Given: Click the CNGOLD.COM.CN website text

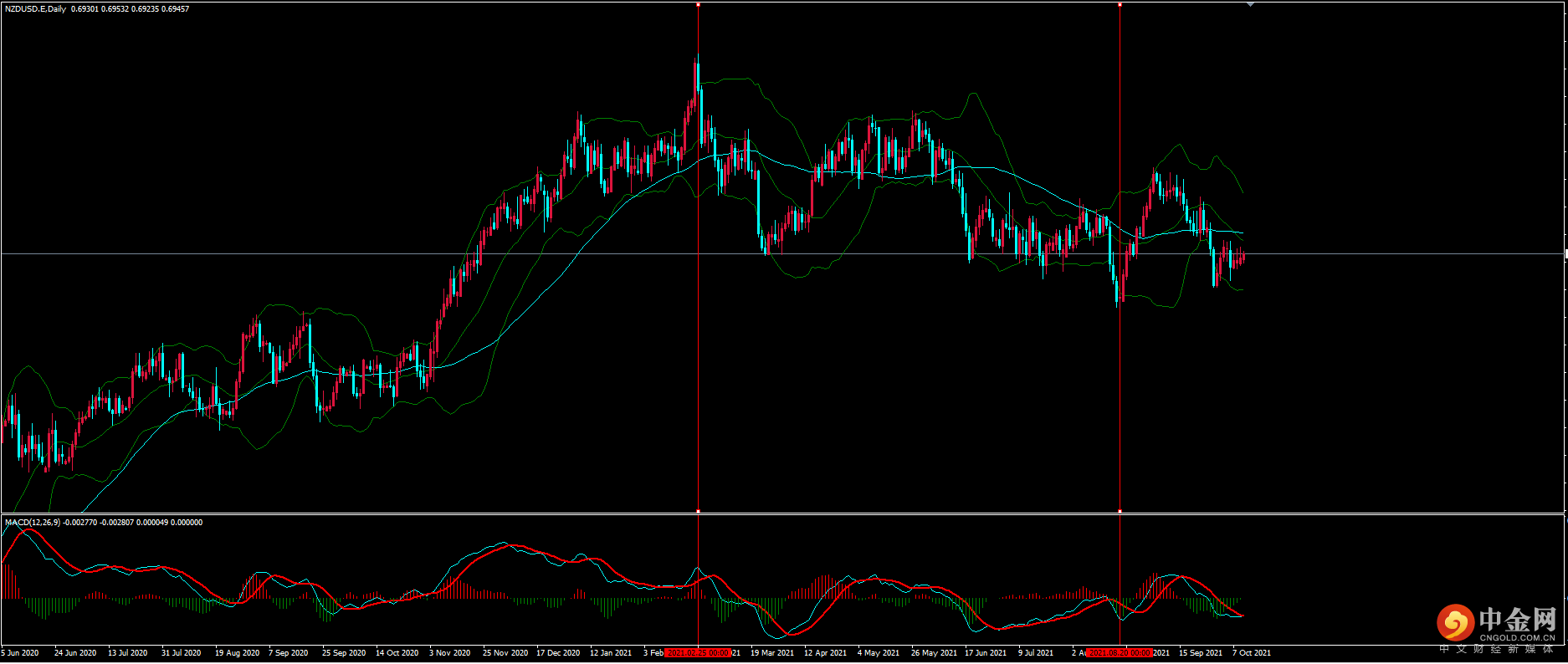Looking at the screenshot, I should point(1517,637).
